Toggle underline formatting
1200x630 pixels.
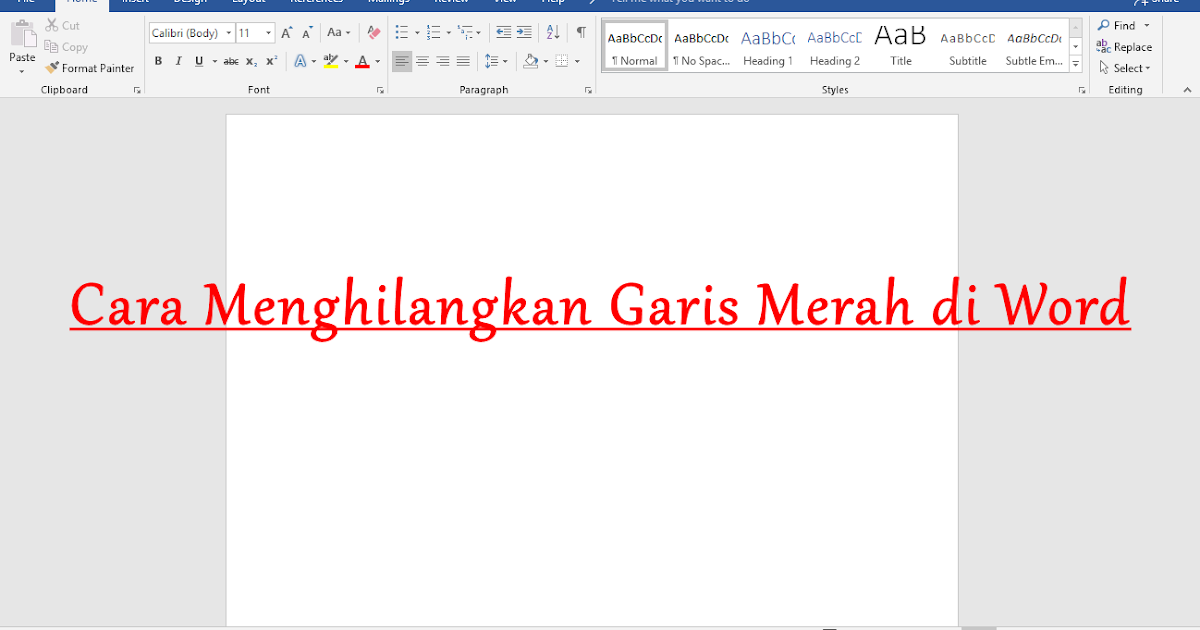coord(199,61)
